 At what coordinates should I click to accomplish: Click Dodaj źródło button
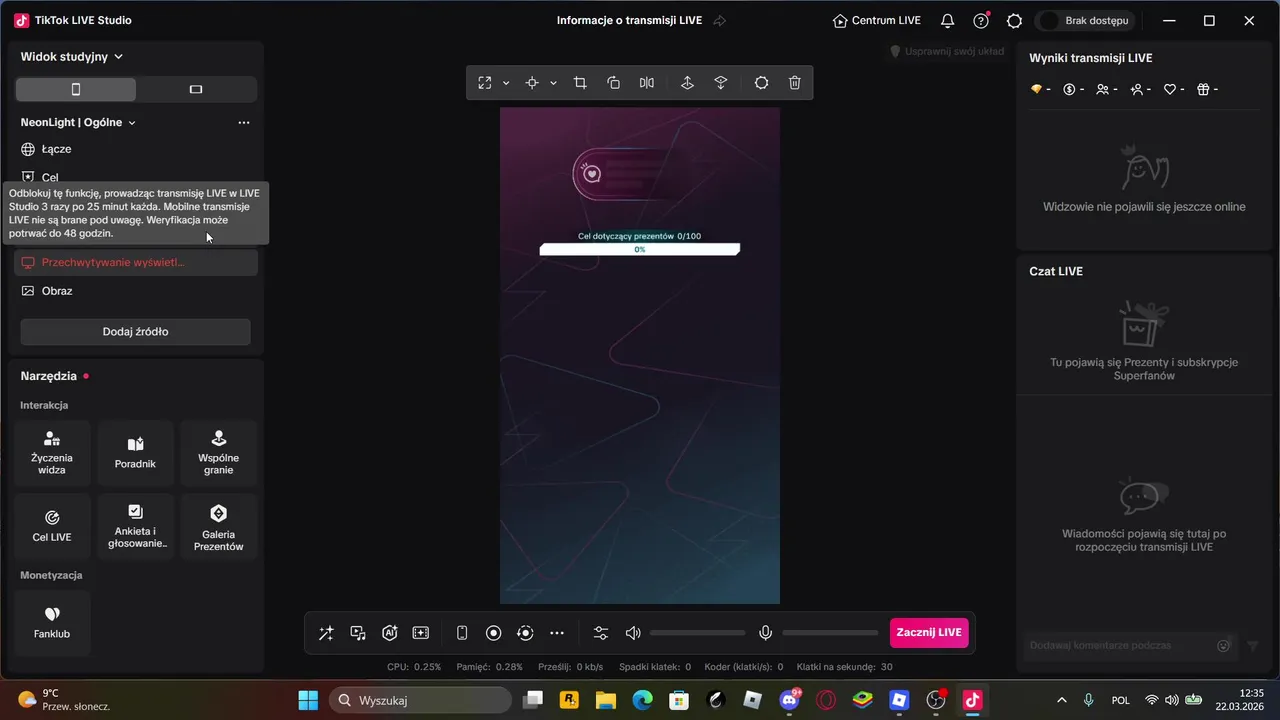coord(136,332)
